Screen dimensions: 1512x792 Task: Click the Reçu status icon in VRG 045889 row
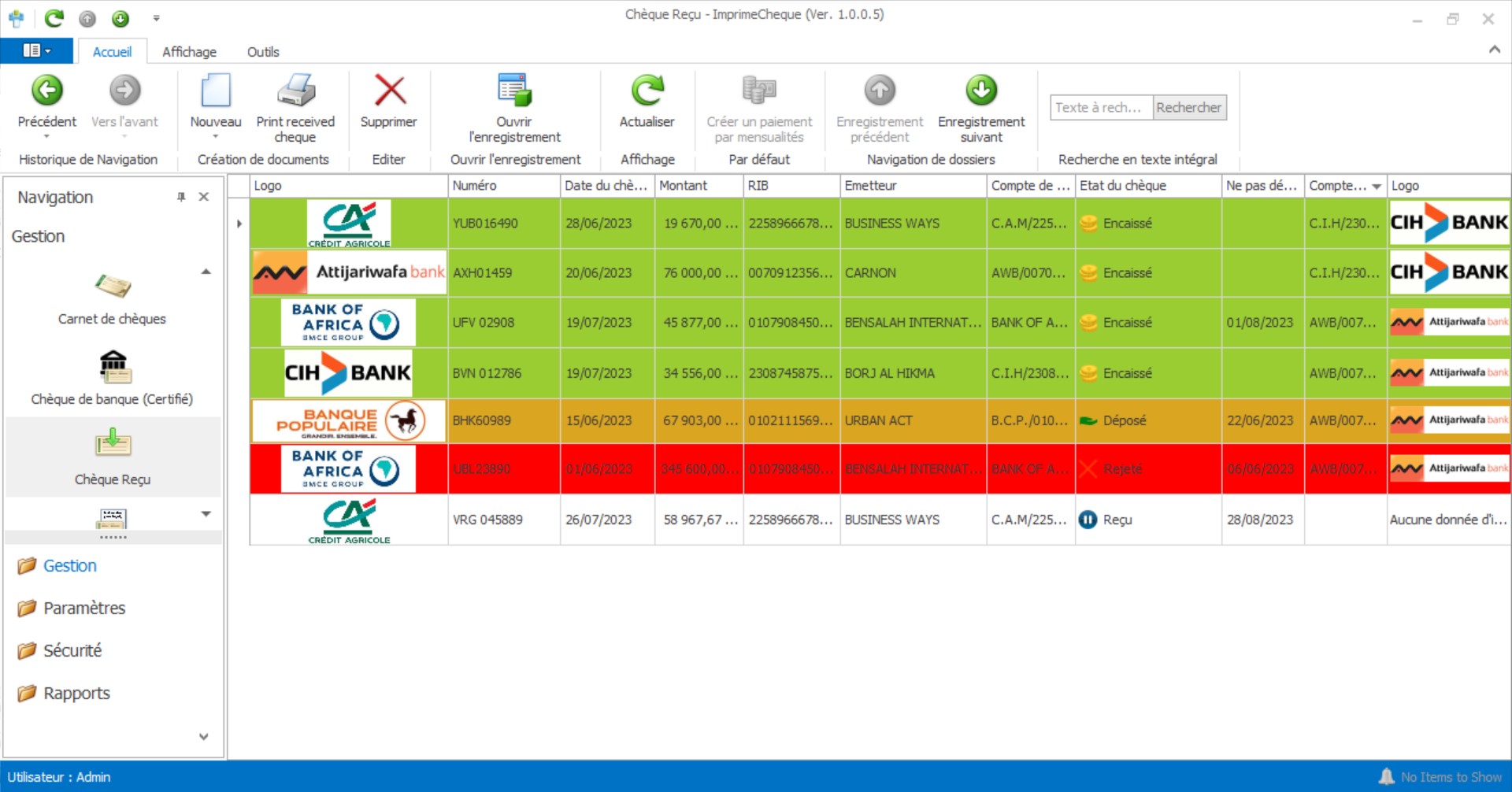click(1088, 520)
